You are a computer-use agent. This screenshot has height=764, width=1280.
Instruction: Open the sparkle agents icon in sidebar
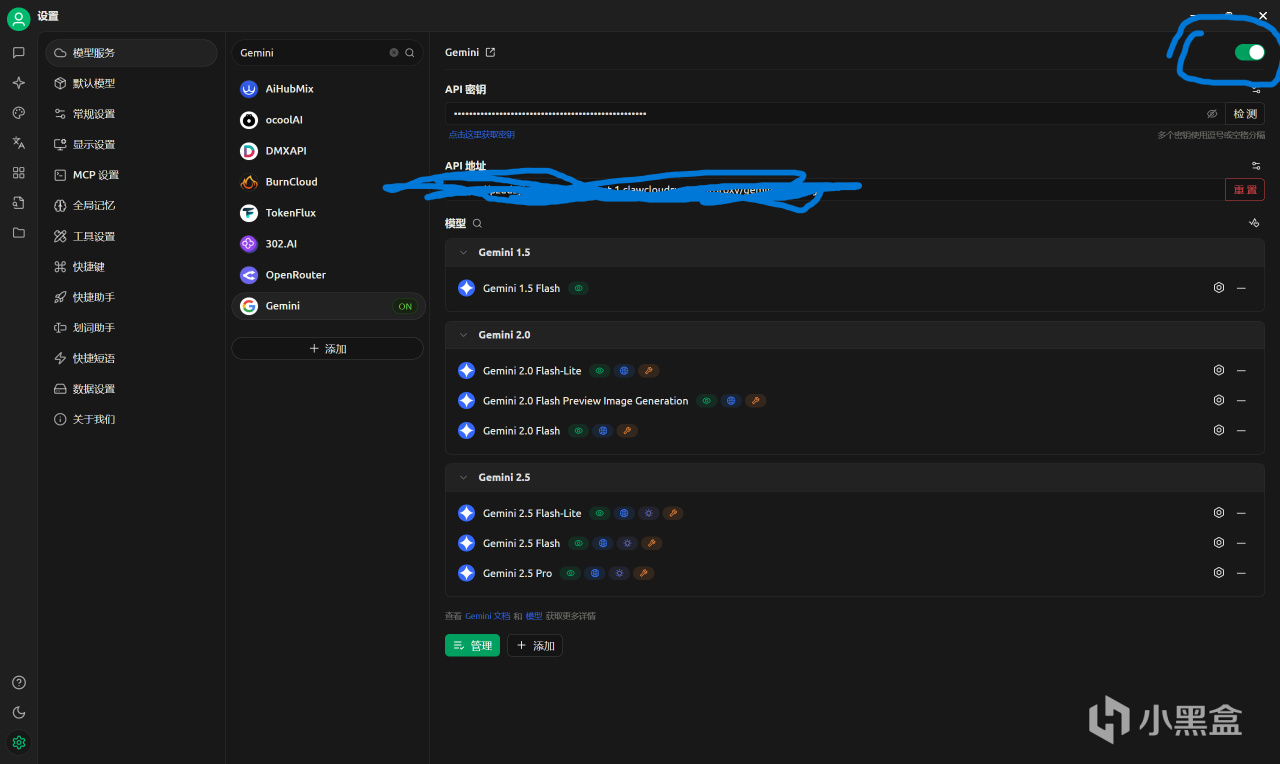coord(18,82)
